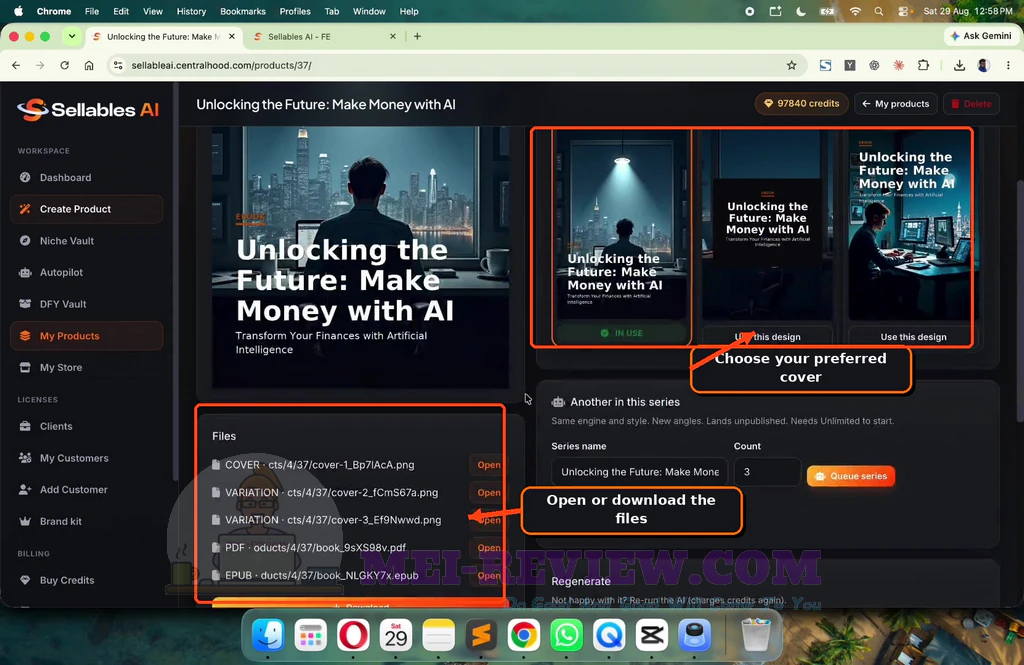The width and height of the screenshot is (1024, 665).
Task: Open the Clients page
Action: tap(56, 427)
